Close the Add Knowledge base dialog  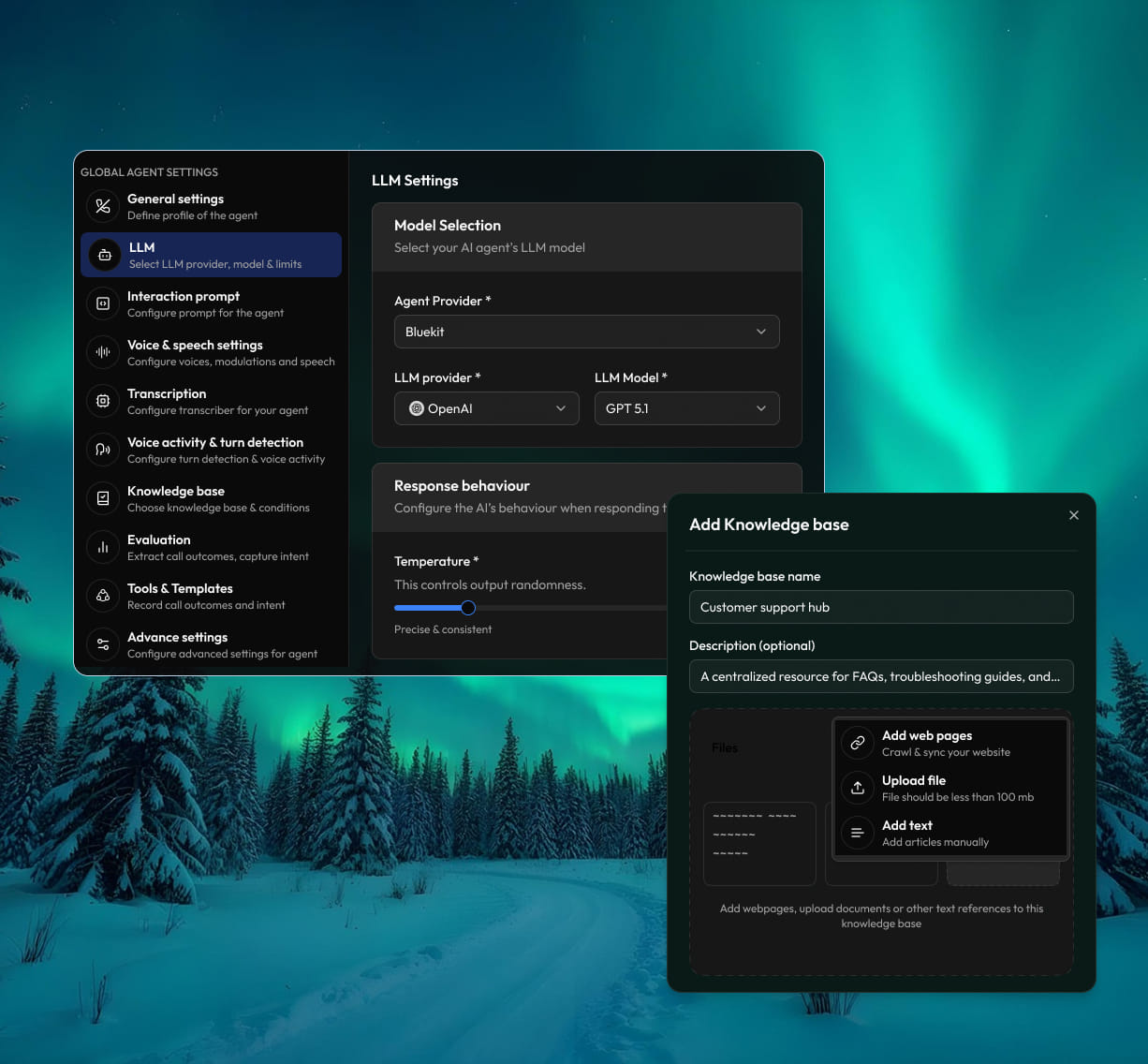point(1074,515)
